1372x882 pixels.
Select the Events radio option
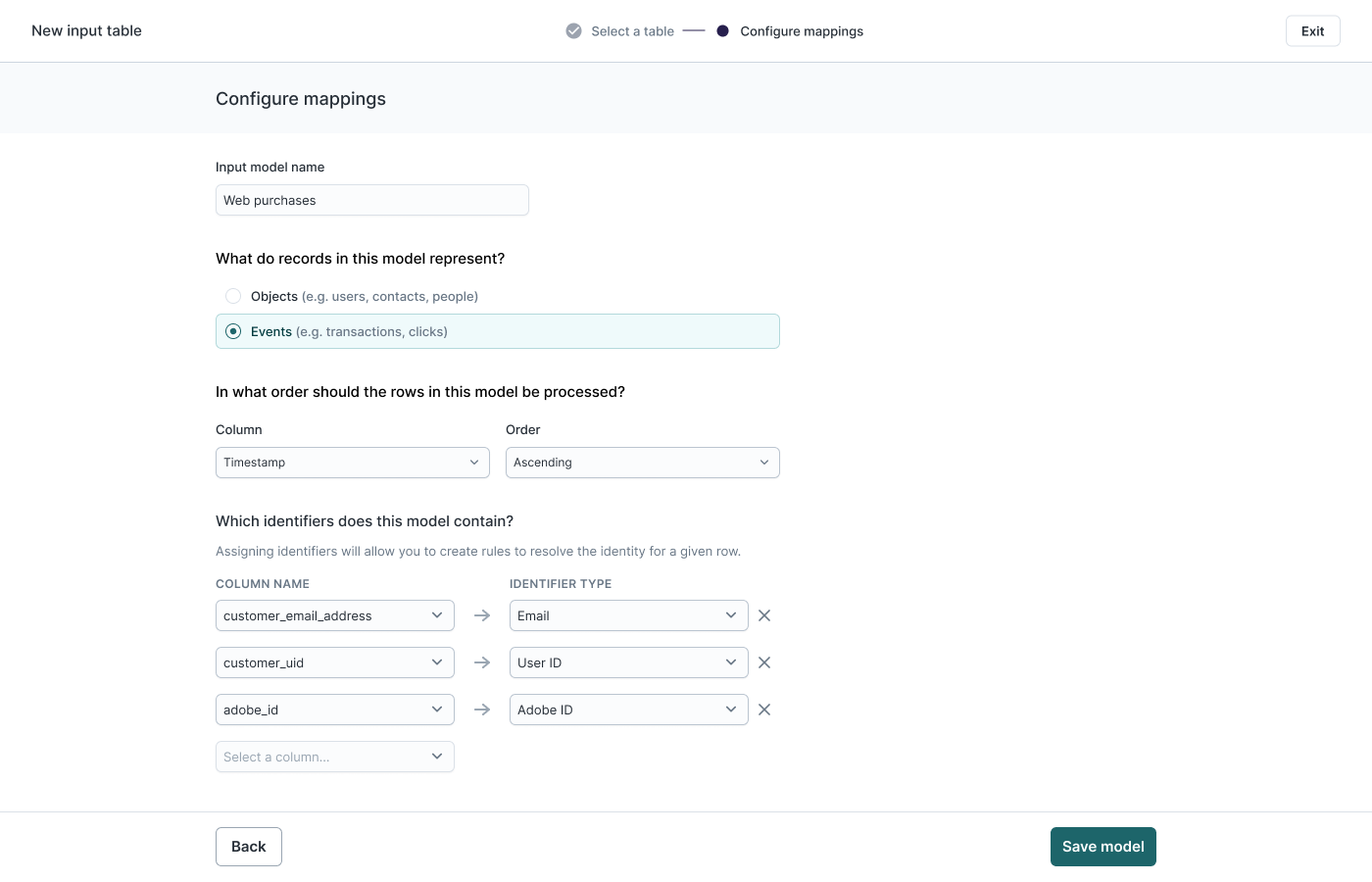[x=233, y=331]
